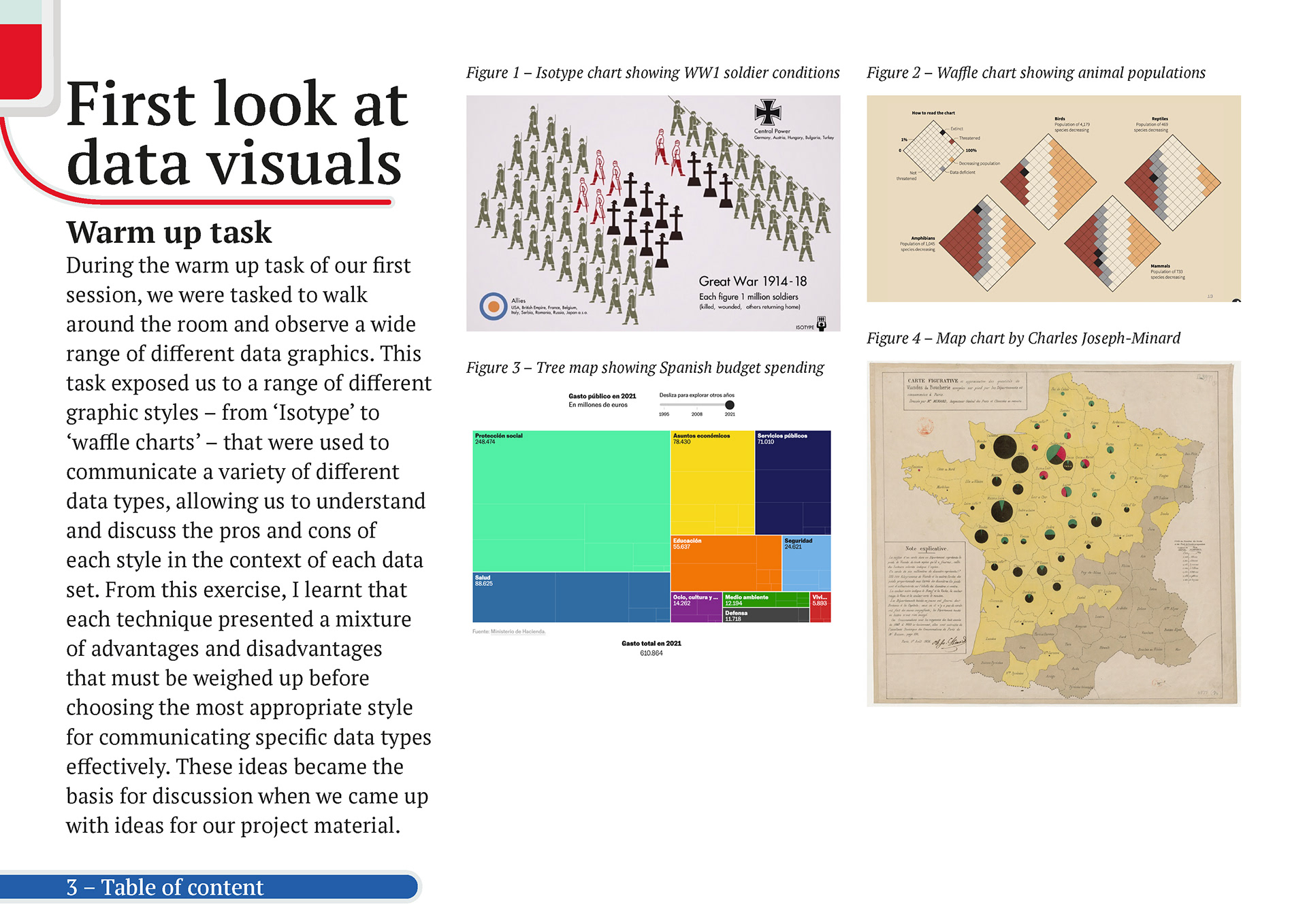Image resolution: width=1307 pixels, height=924 pixels.
Task: Click the year slider handle at 2021
Action: point(730,405)
